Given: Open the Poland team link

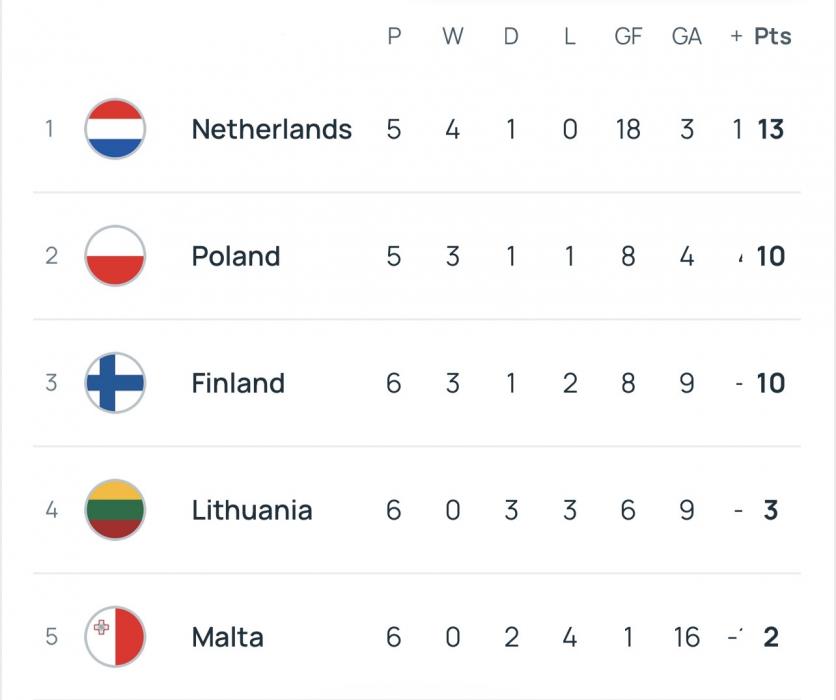Looking at the screenshot, I should click(x=235, y=256).
